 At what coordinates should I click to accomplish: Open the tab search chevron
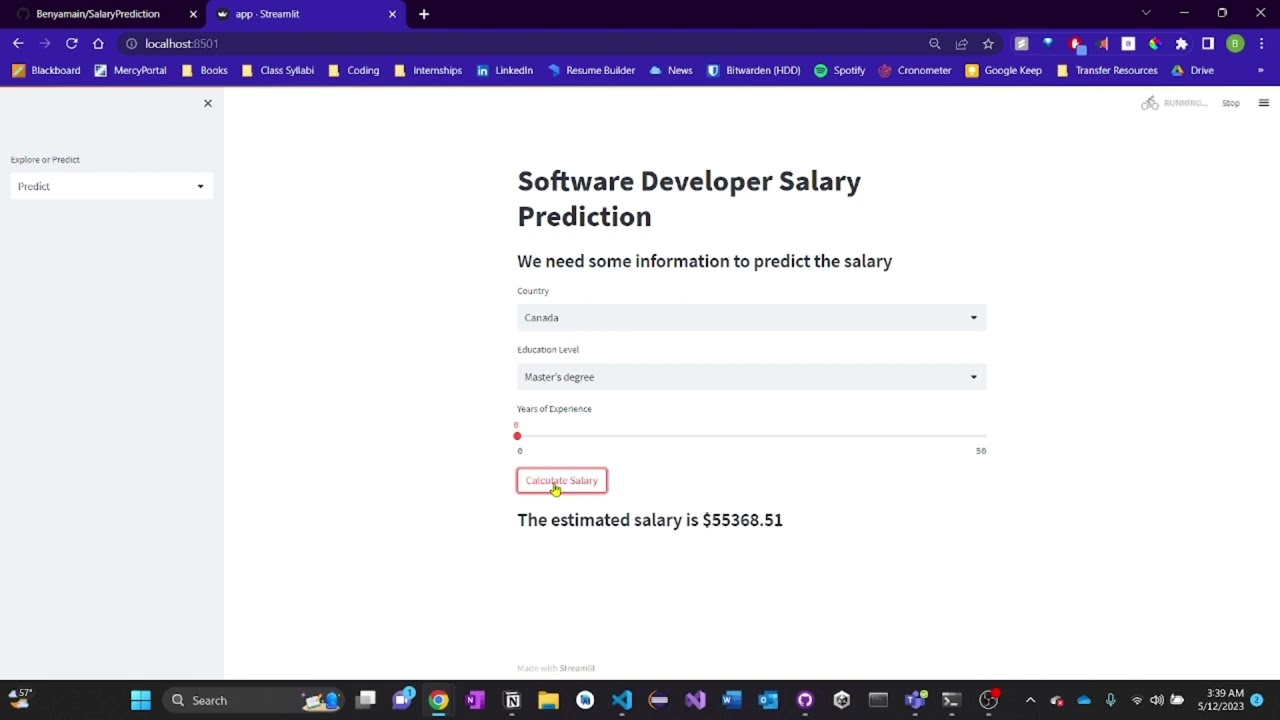click(x=1146, y=13)
